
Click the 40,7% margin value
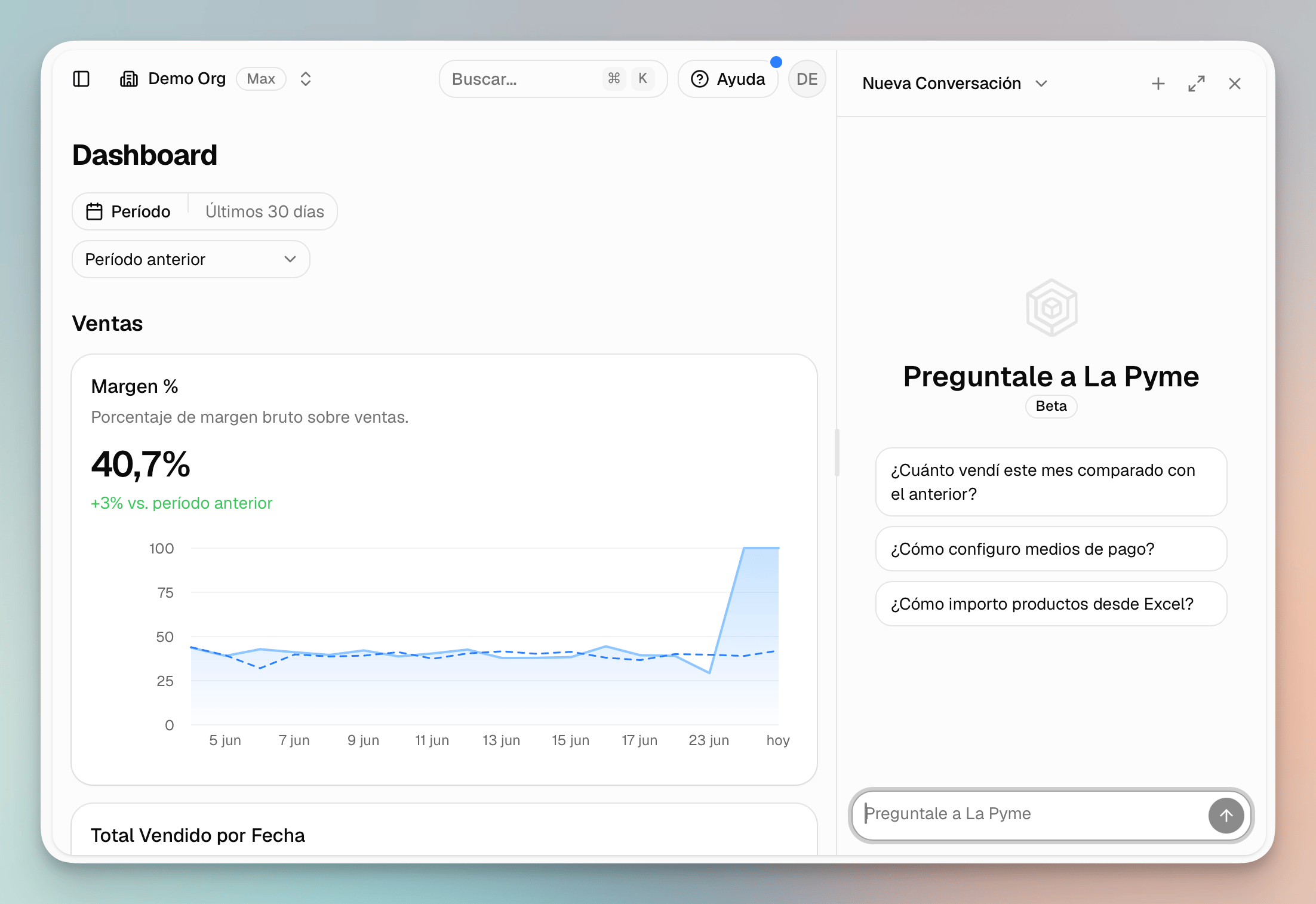pos(141,464)
